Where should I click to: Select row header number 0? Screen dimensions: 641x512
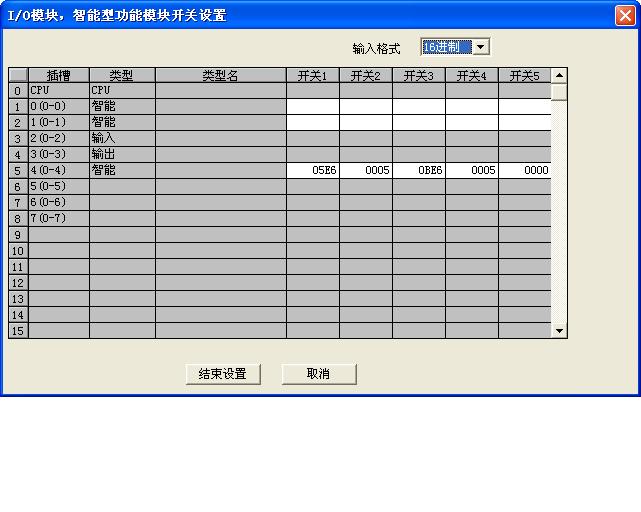(18, 91)
